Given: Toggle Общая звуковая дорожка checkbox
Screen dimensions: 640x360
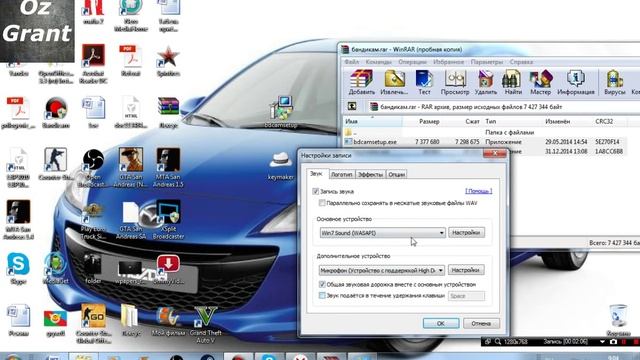Looking at the screenshot, I should (x=322, y=284).
